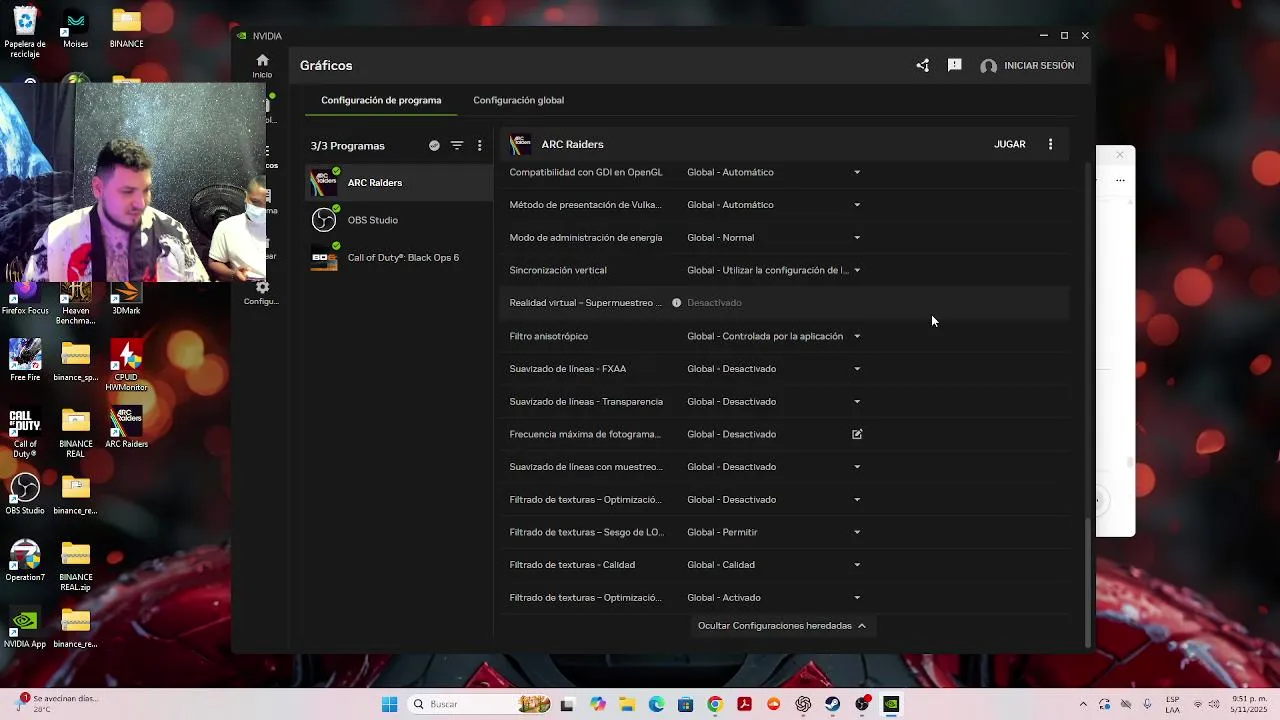Click the microphone icon in system tray
This screenshot has width=1280, height=720.
click(1147, 704)
